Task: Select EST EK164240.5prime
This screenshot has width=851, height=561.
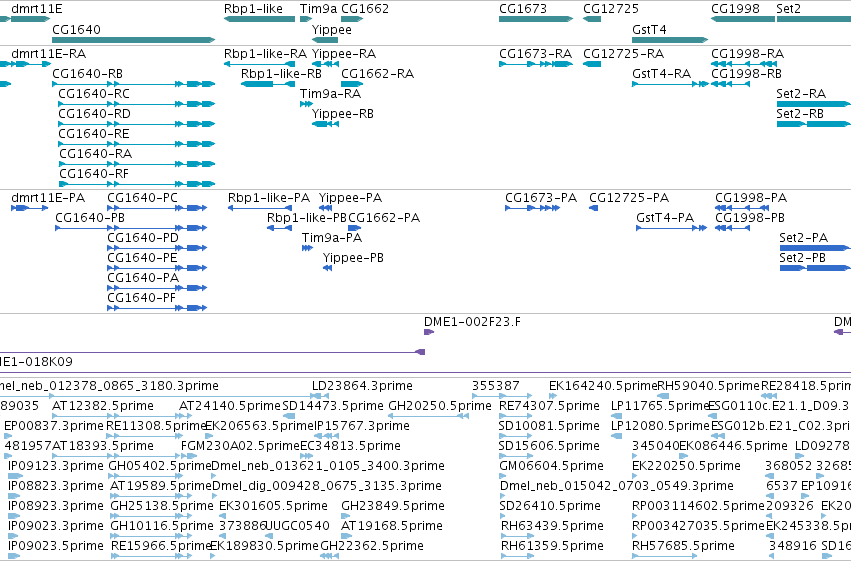Action: pyautogui.click(x=602, y=386)
